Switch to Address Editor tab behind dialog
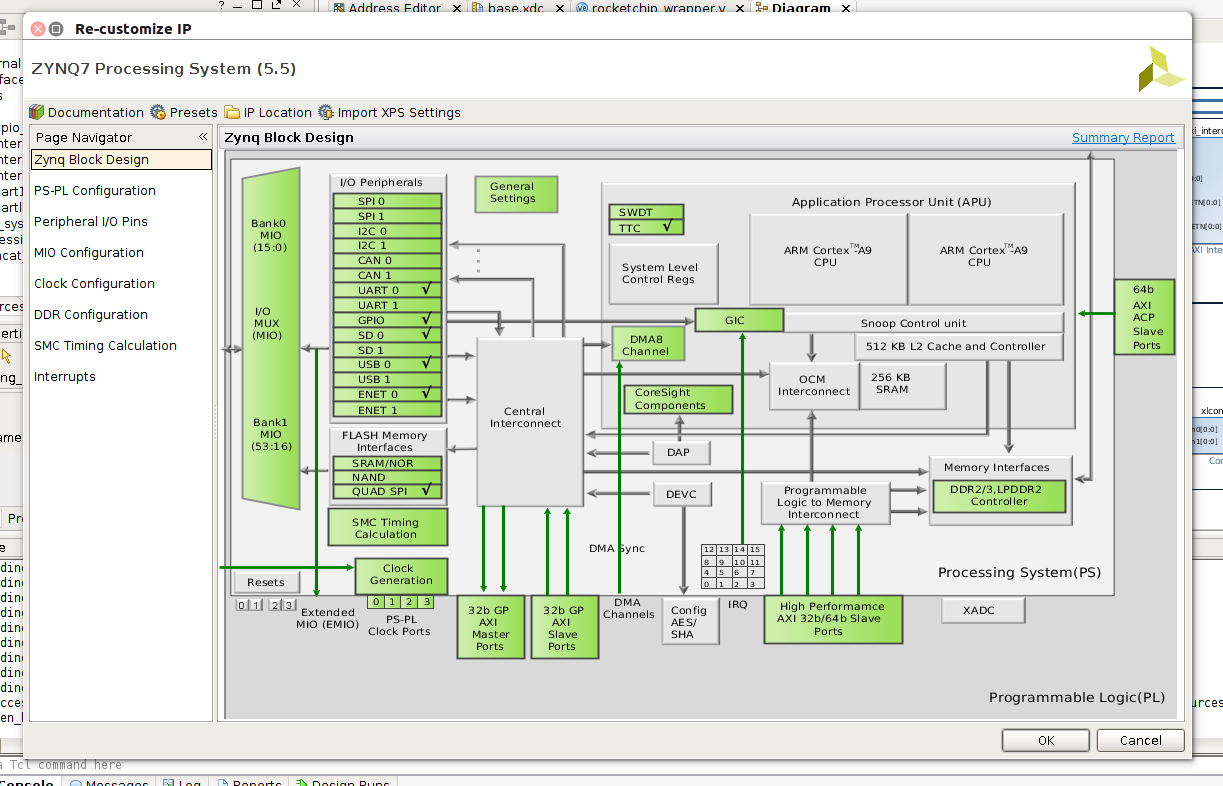1223x786 pixels. (393, 8)
